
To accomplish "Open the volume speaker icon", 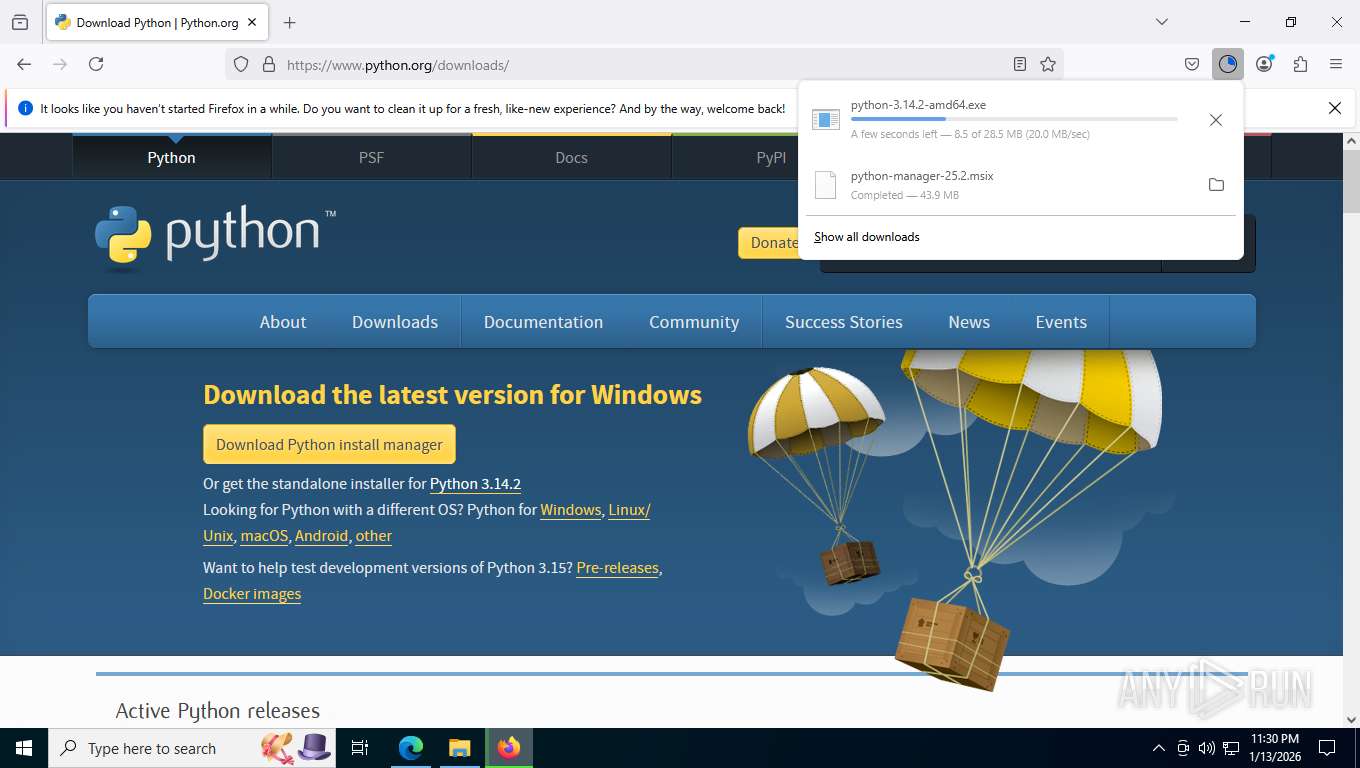I will click(x=1206, y=748).
